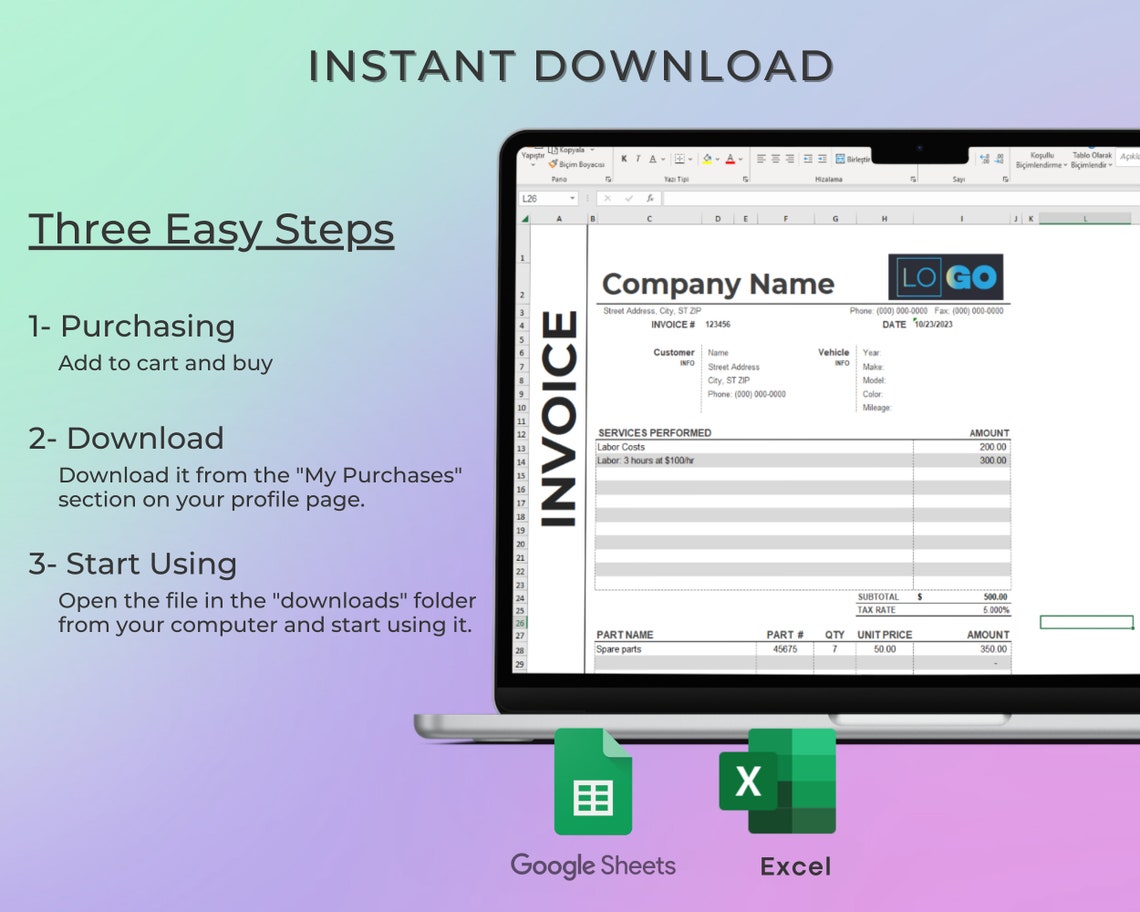This screenshot has height=912, width=1140.
Task: Open the Tablo Olarak Biçimlendir dropdown
Action: pos(1091,160)
